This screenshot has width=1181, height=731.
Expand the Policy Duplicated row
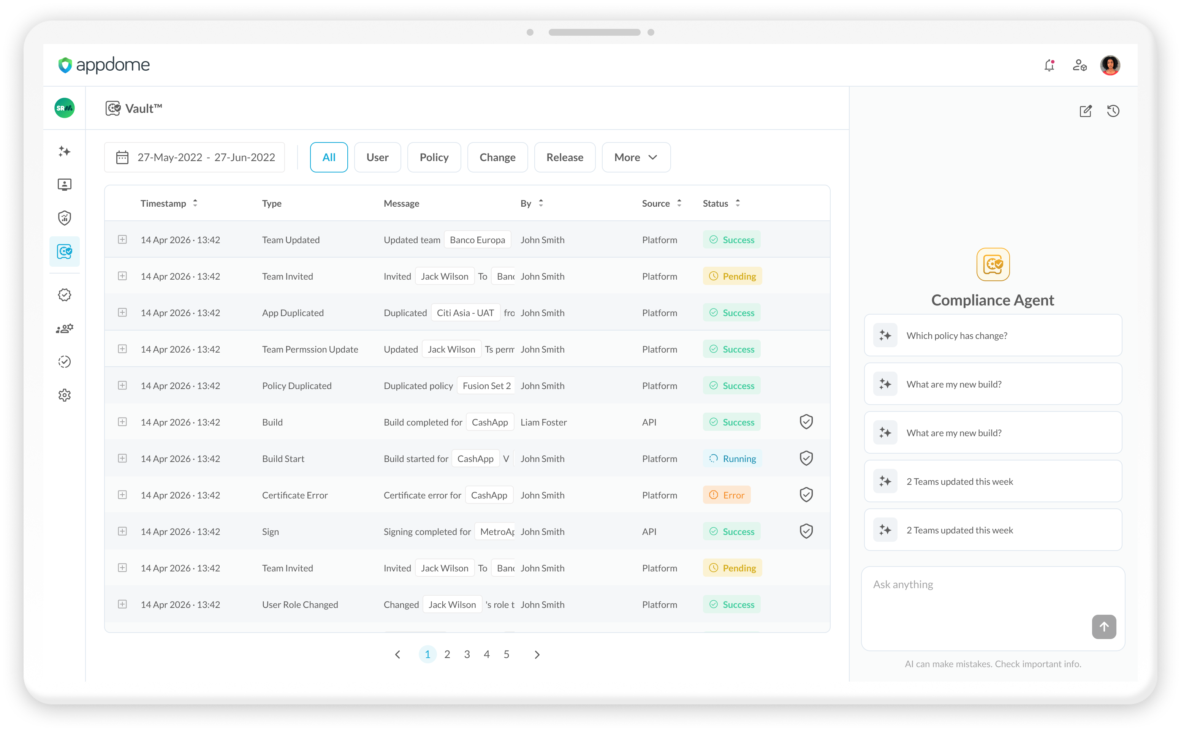pos(122,385)
